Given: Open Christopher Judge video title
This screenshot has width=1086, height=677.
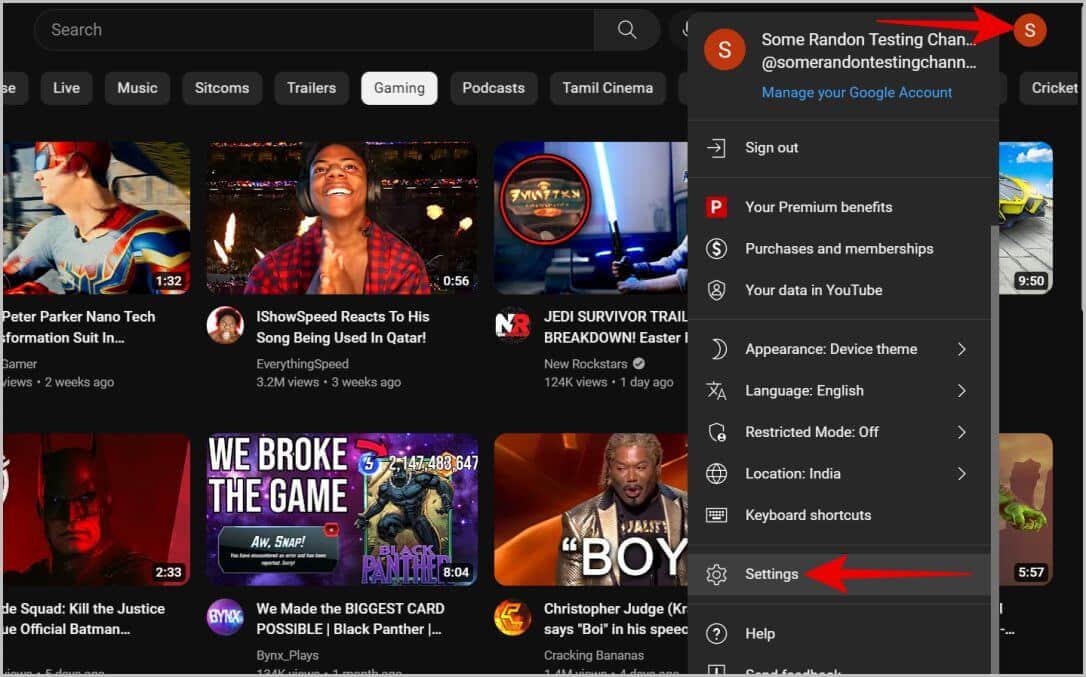Looking at the screenshot, I should click(x=616, y=619).
